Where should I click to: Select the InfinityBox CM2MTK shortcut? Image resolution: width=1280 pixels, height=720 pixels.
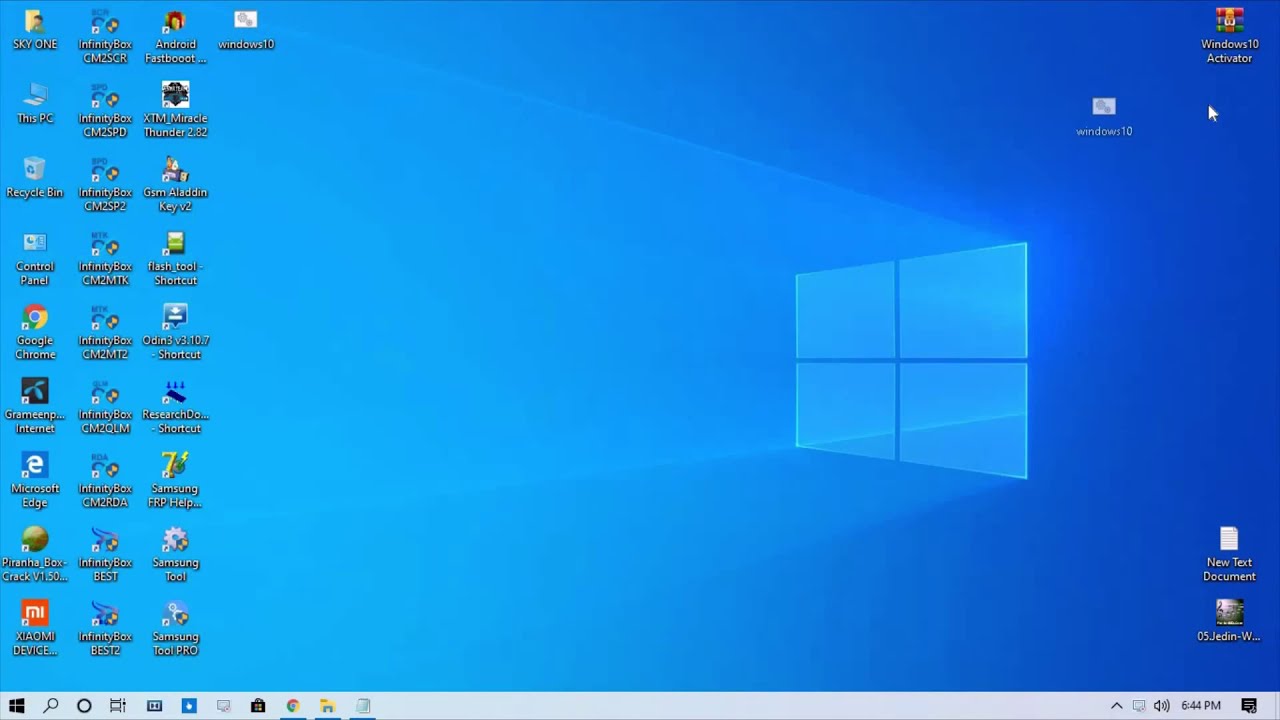click(105, 259)
